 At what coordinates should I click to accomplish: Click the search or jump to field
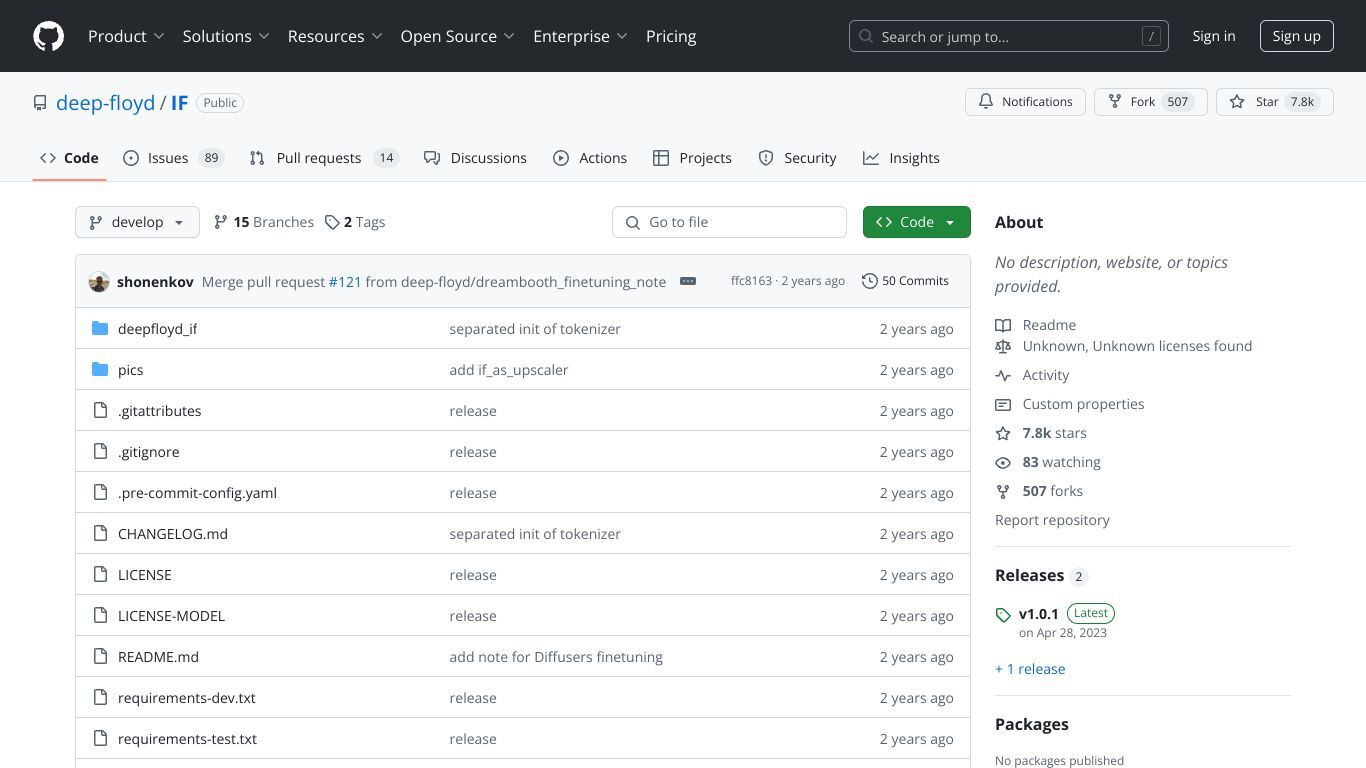coord(1008,36)
